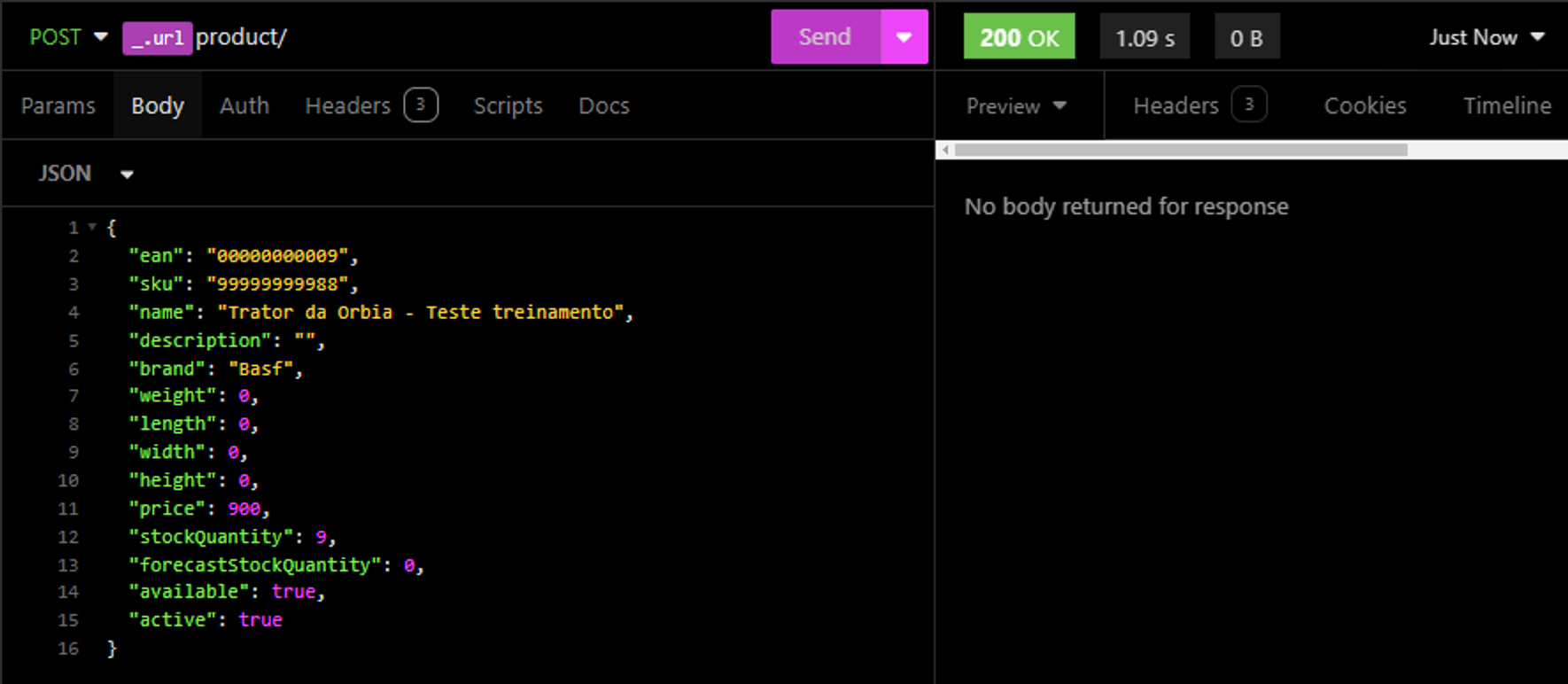The image size is (1568, 684).
Task: Click the 200 OK status badge
Action: pyautogui.click(x=1019, y=37)
